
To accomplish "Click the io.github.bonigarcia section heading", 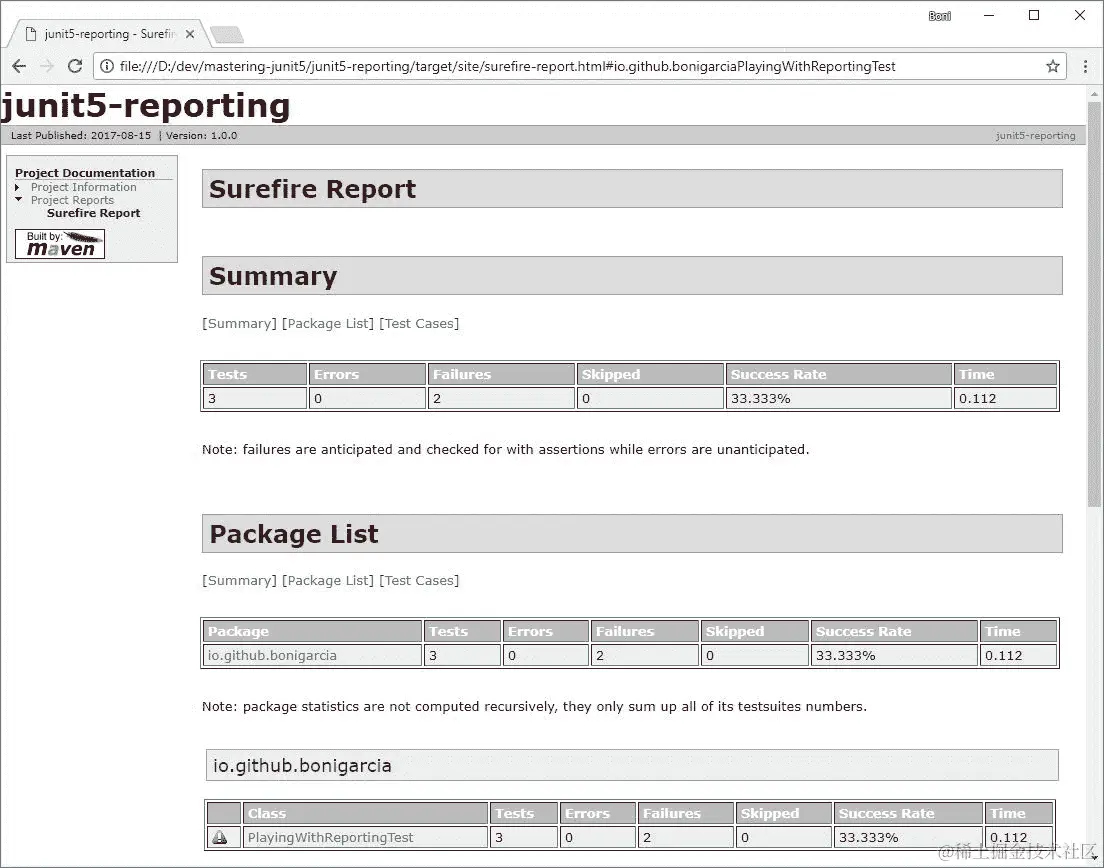I will (632, 765).
